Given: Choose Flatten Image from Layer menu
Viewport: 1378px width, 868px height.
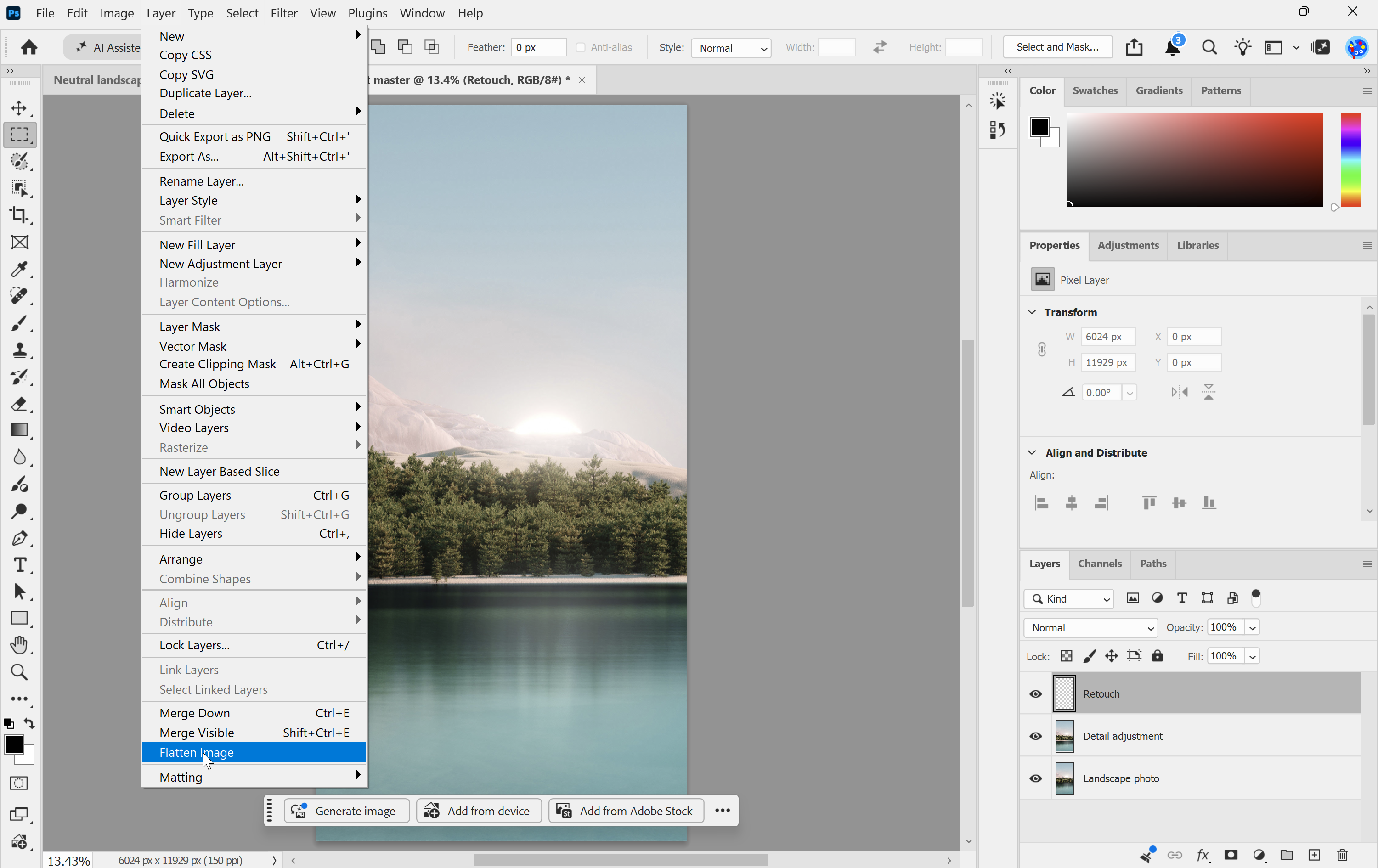Looking at the screenshot, I should coord(254,752).
